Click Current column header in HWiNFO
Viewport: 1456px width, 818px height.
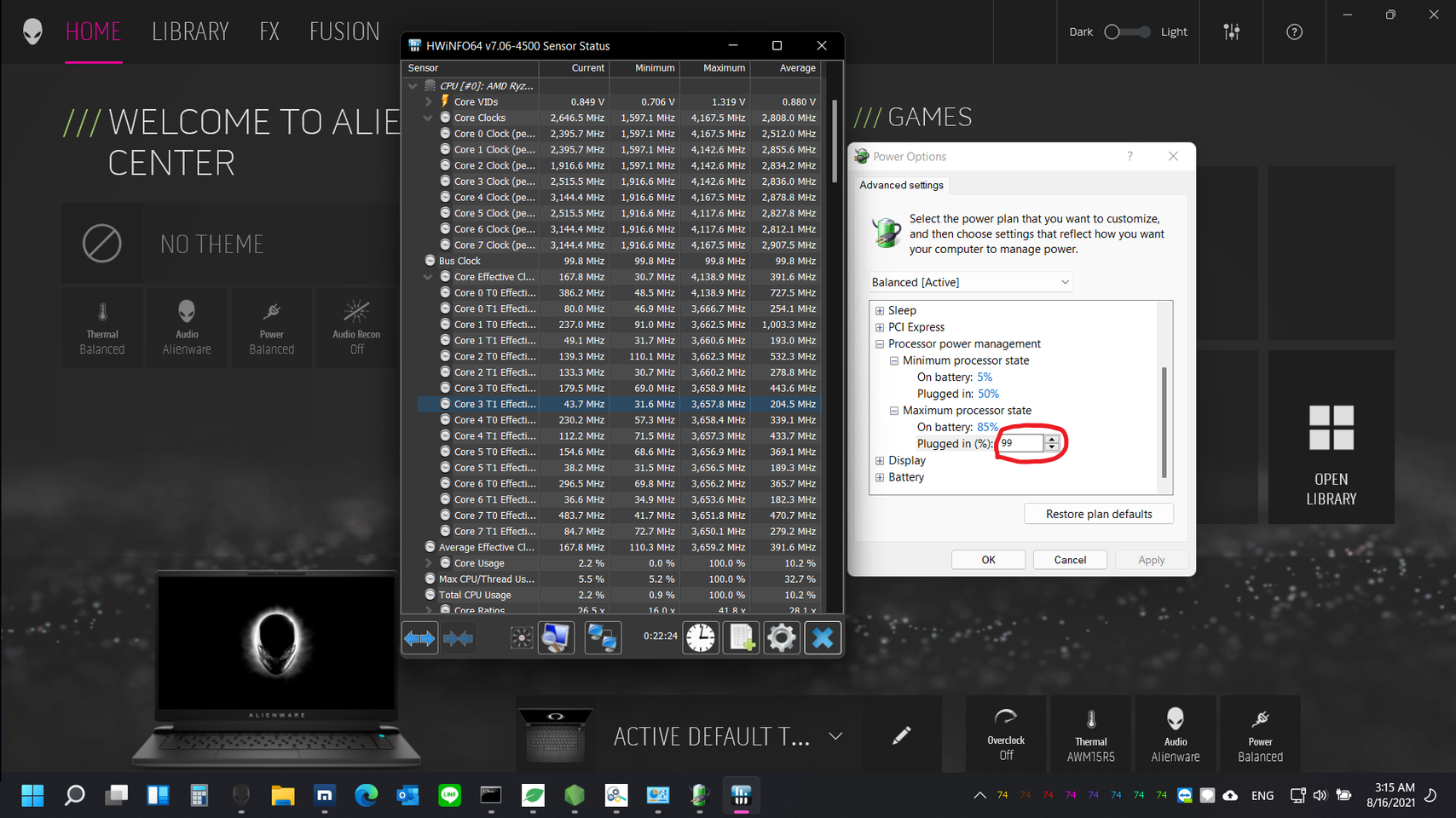[574, 68]
